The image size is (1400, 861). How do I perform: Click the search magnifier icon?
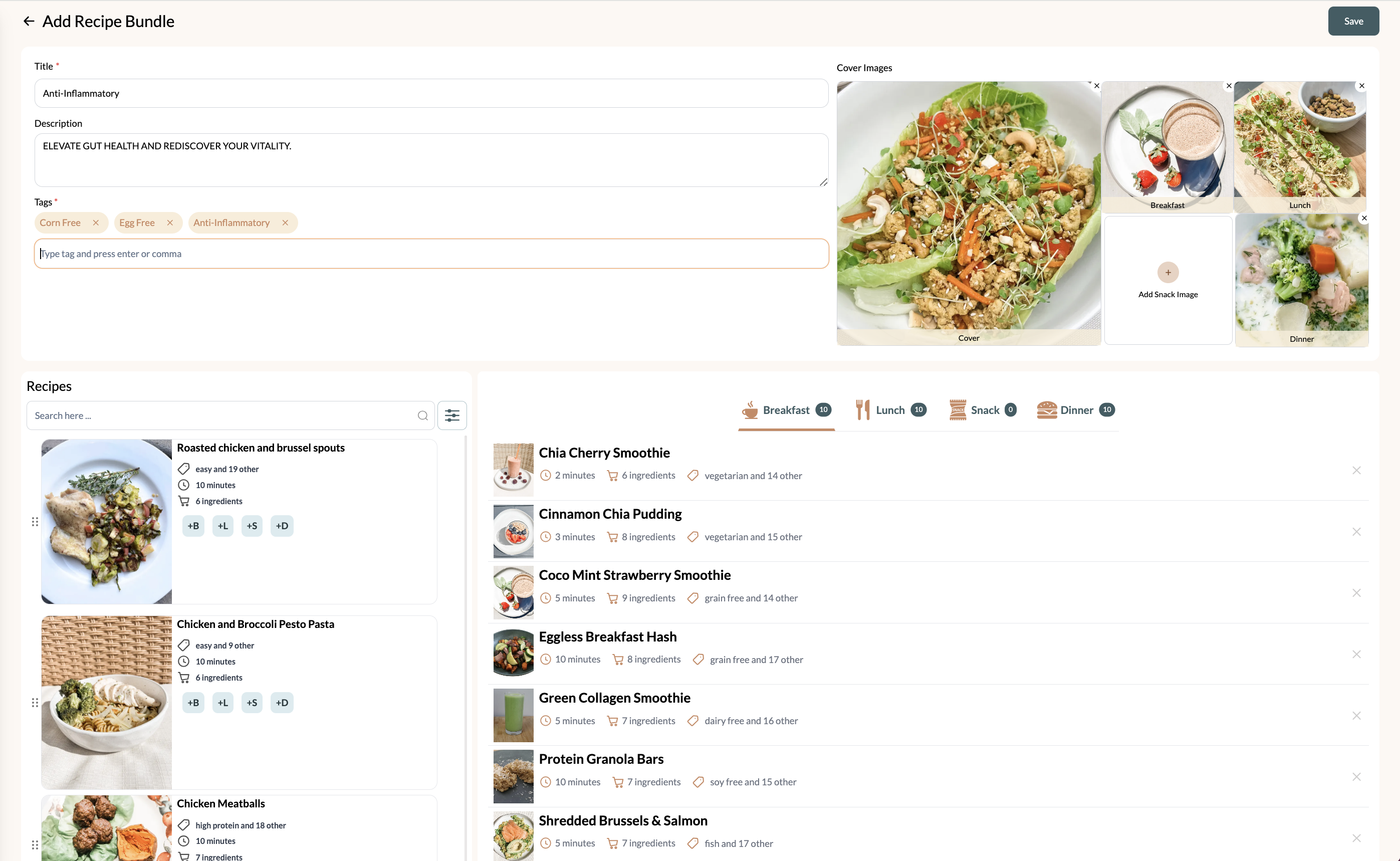click(421, 415)
